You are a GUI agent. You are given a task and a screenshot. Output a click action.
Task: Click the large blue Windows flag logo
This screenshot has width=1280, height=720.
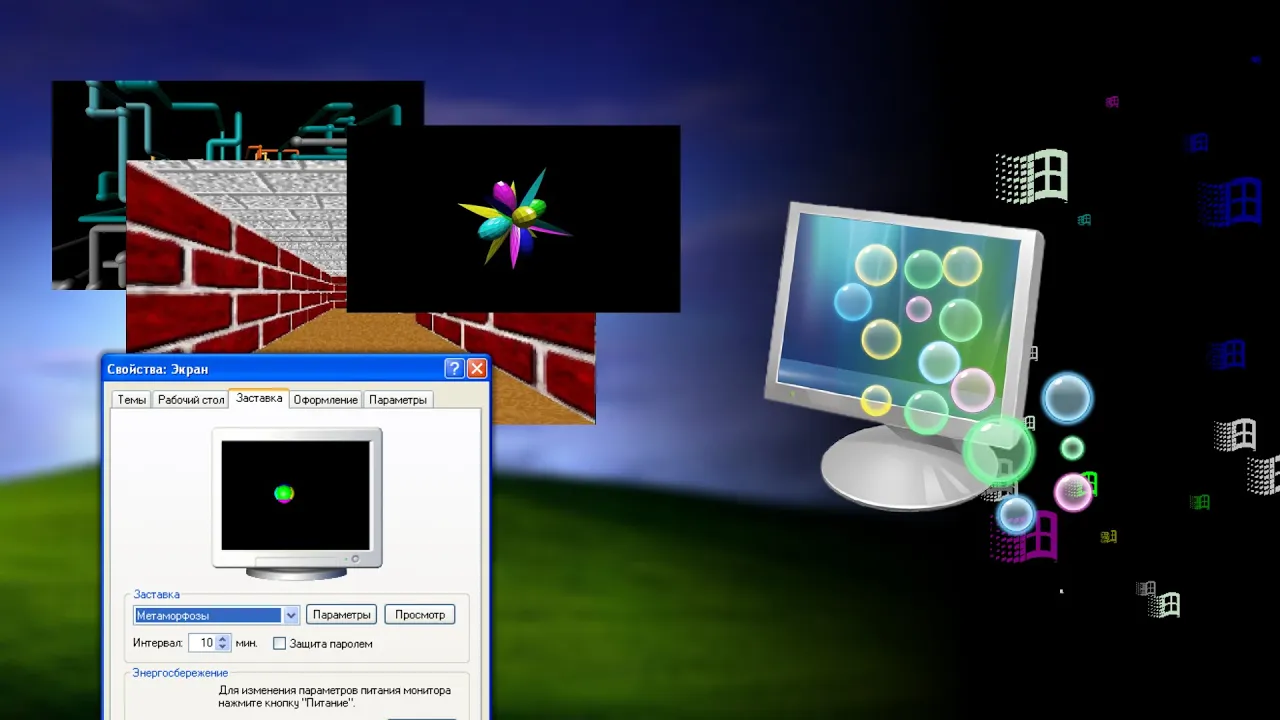coord(1230,201)
